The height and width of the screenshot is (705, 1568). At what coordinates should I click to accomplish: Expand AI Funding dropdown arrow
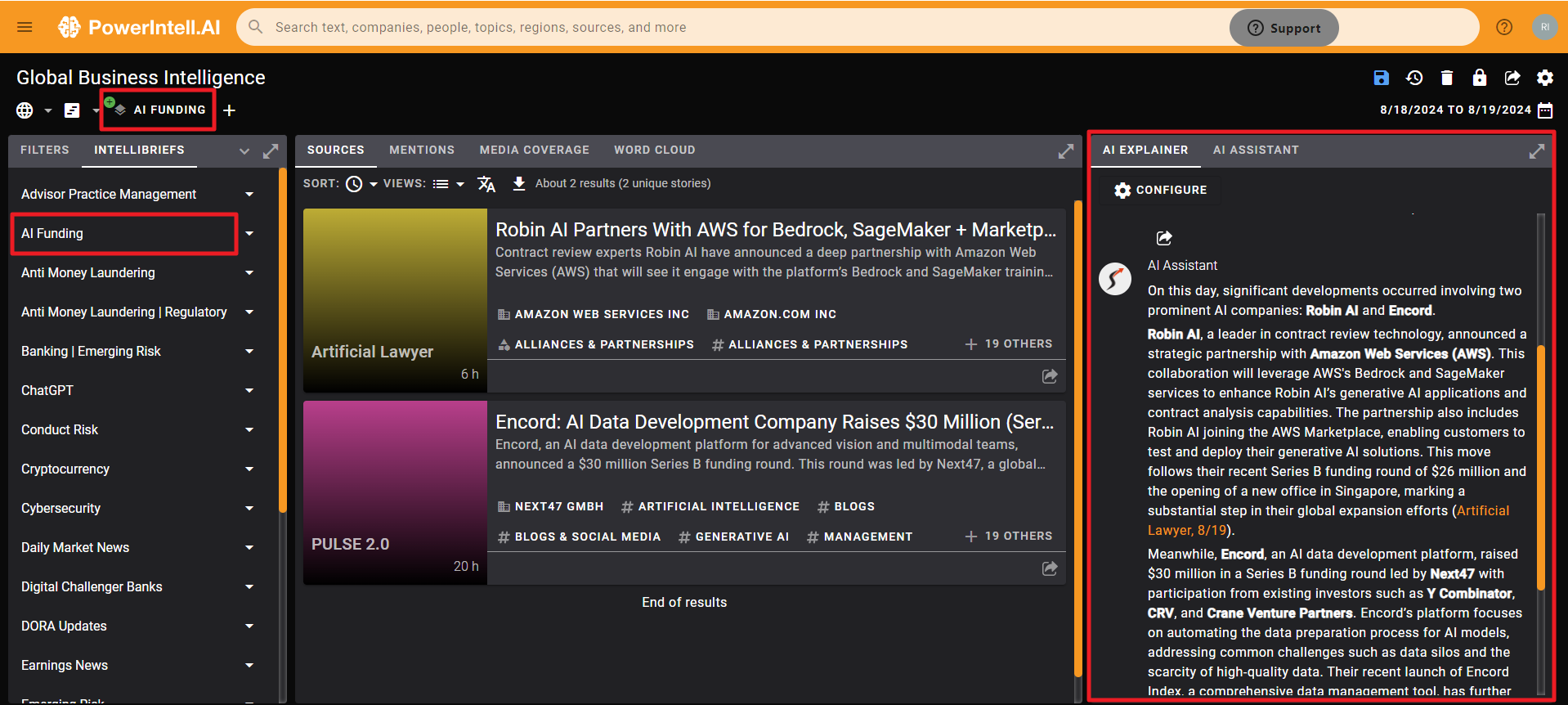249,234
